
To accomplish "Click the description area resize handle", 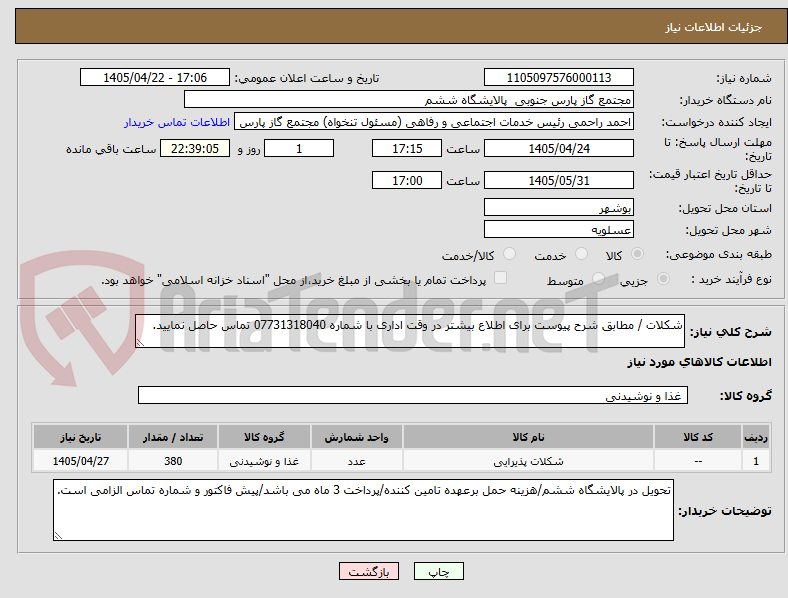I will [140, 343].
